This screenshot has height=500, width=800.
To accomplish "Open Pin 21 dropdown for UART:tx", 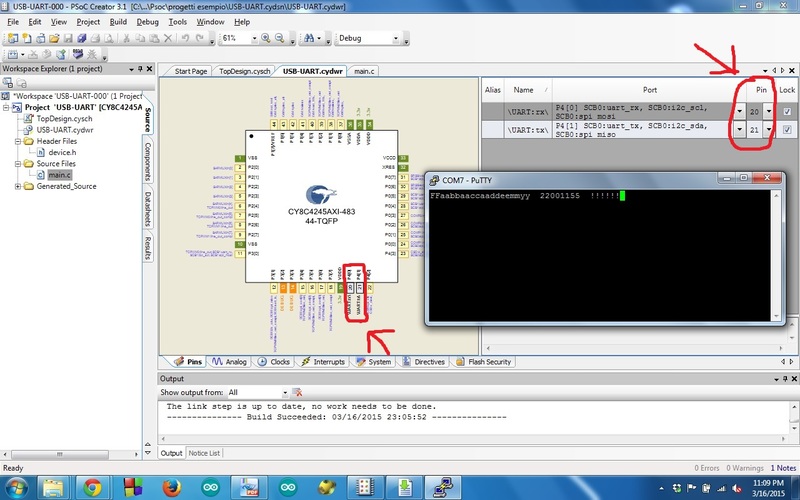I will point(769,130).
